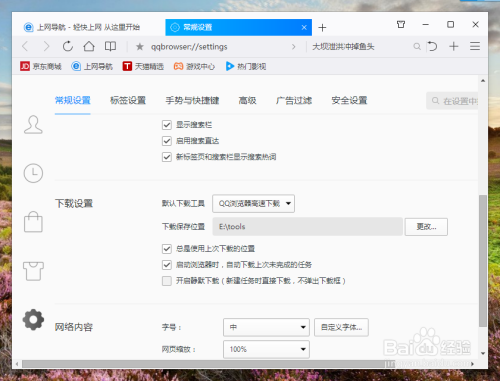The height and width of the screenshot is (381, 500).
Task: Open 热门影视 bookmark
Action: [246, 66]
